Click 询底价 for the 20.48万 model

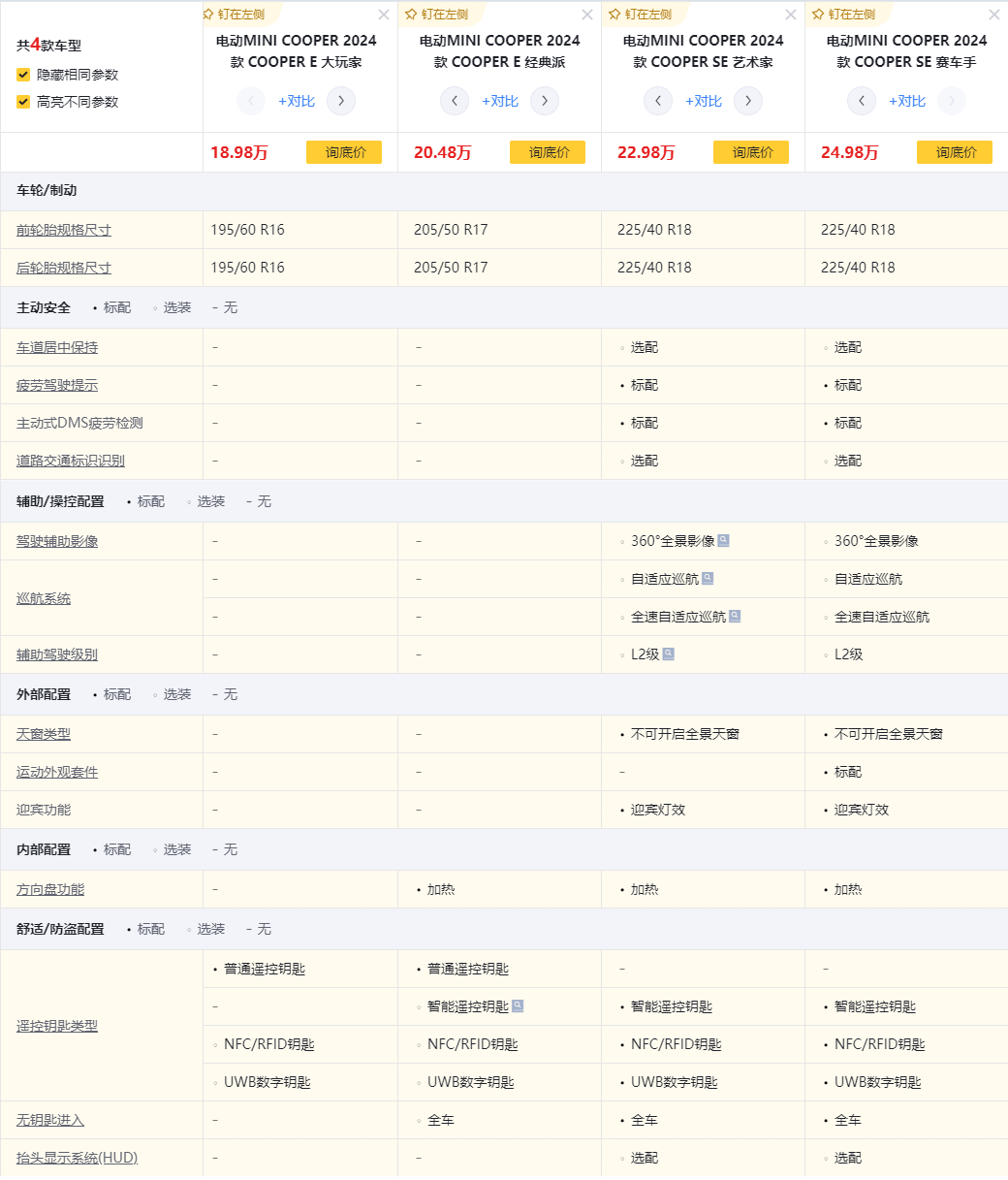pos(548,152)
